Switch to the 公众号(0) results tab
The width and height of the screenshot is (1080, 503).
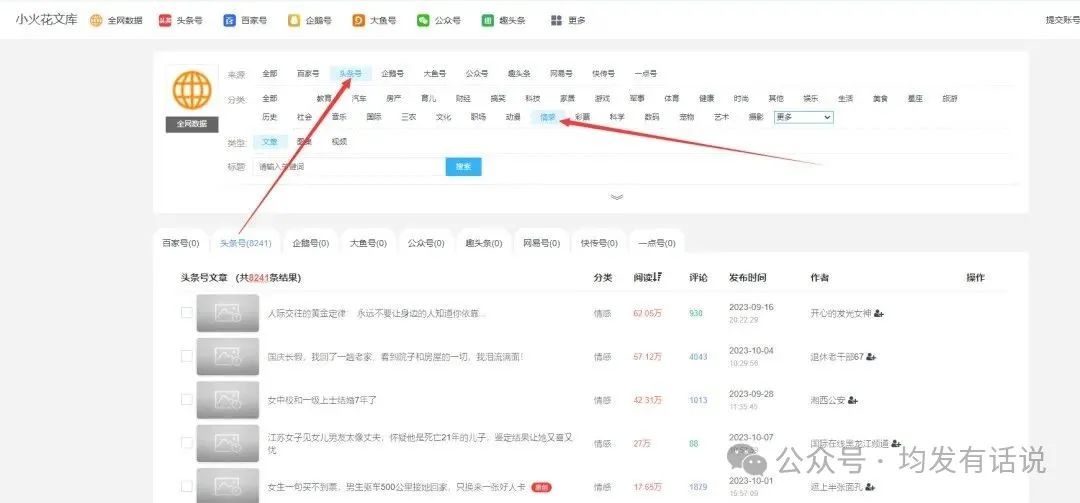426,243
